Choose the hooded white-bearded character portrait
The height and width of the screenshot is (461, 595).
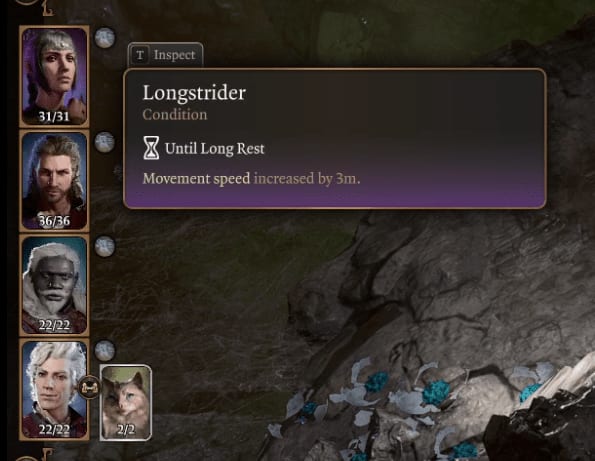click(x=54, y=285)
